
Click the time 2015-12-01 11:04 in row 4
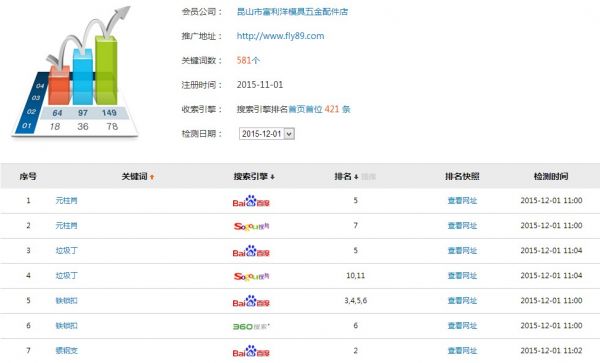(x=551, y=275)
